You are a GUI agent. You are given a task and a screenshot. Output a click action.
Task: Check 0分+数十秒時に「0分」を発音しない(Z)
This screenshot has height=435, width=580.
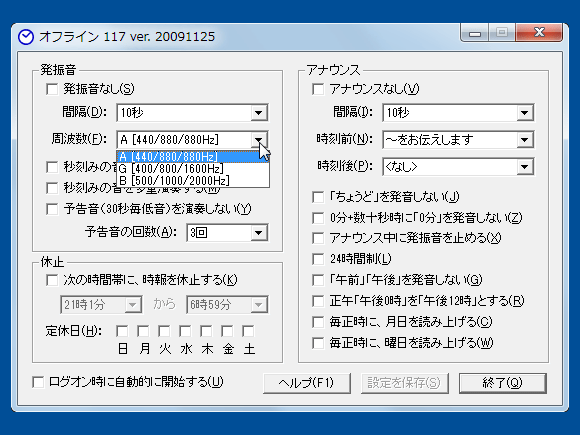click(x=318, y=218)
